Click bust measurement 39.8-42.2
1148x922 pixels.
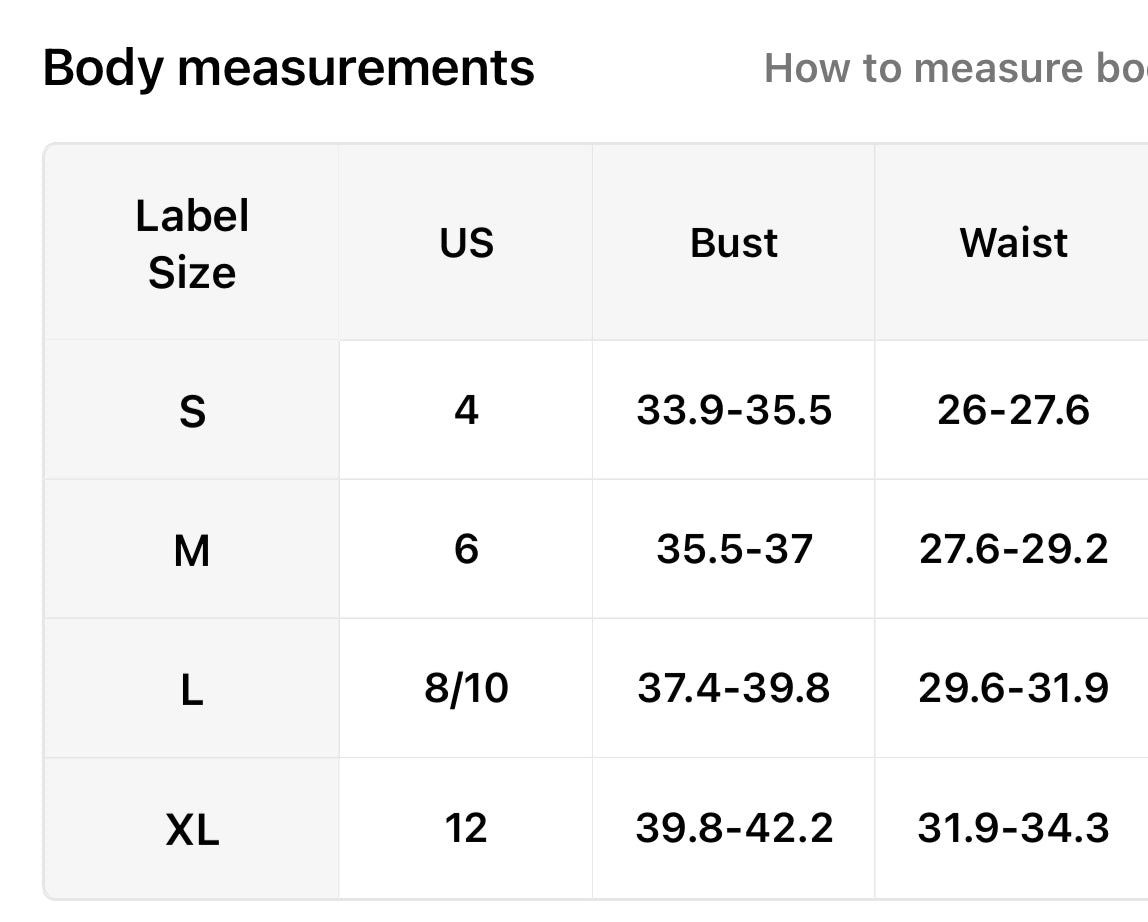click(x=734, y=828)
